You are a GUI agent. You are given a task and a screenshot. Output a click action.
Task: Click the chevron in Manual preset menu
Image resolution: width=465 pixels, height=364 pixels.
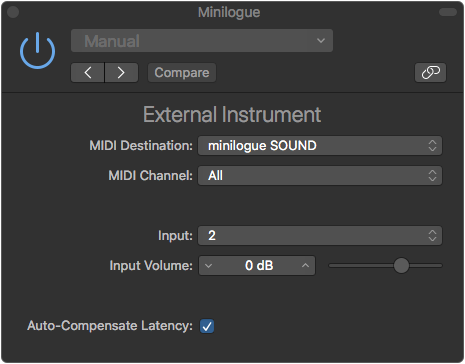321,41
